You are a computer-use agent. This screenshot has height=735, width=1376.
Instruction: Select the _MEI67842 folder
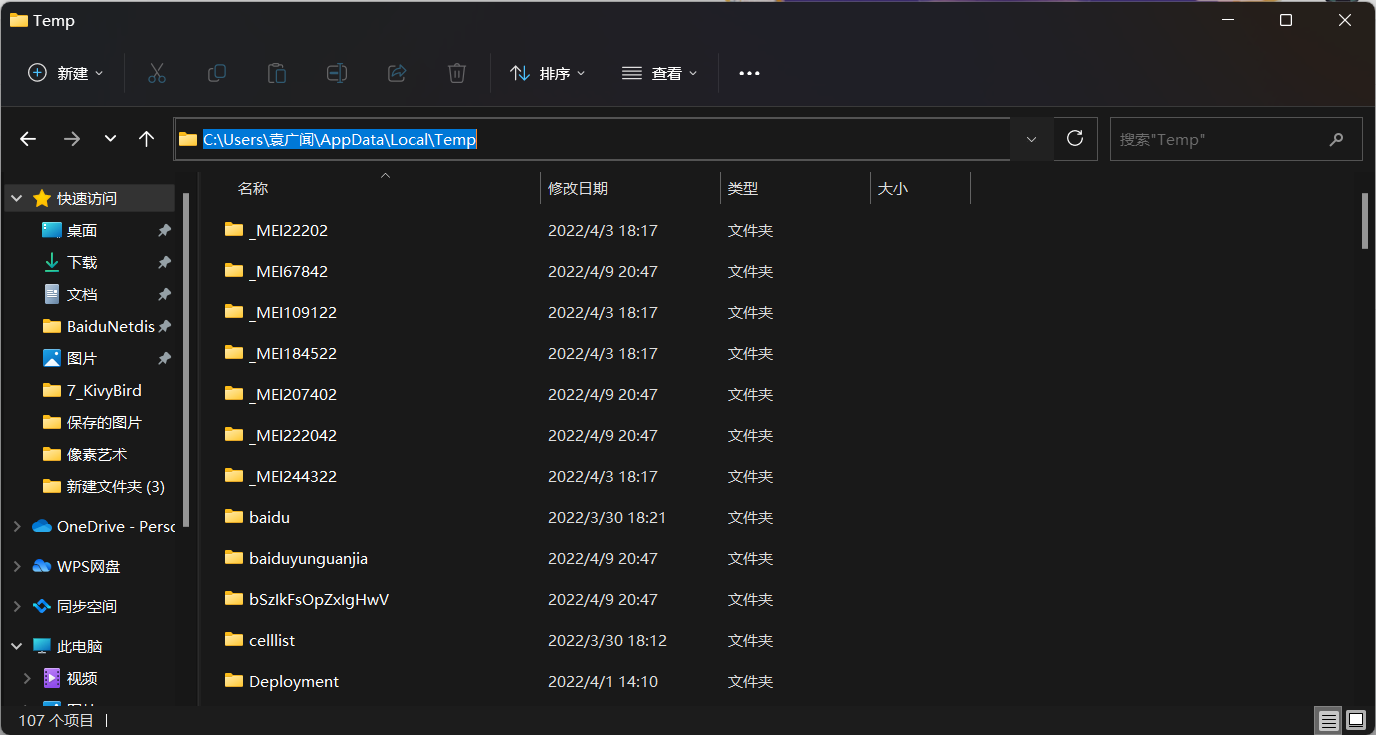coord(288,271)
